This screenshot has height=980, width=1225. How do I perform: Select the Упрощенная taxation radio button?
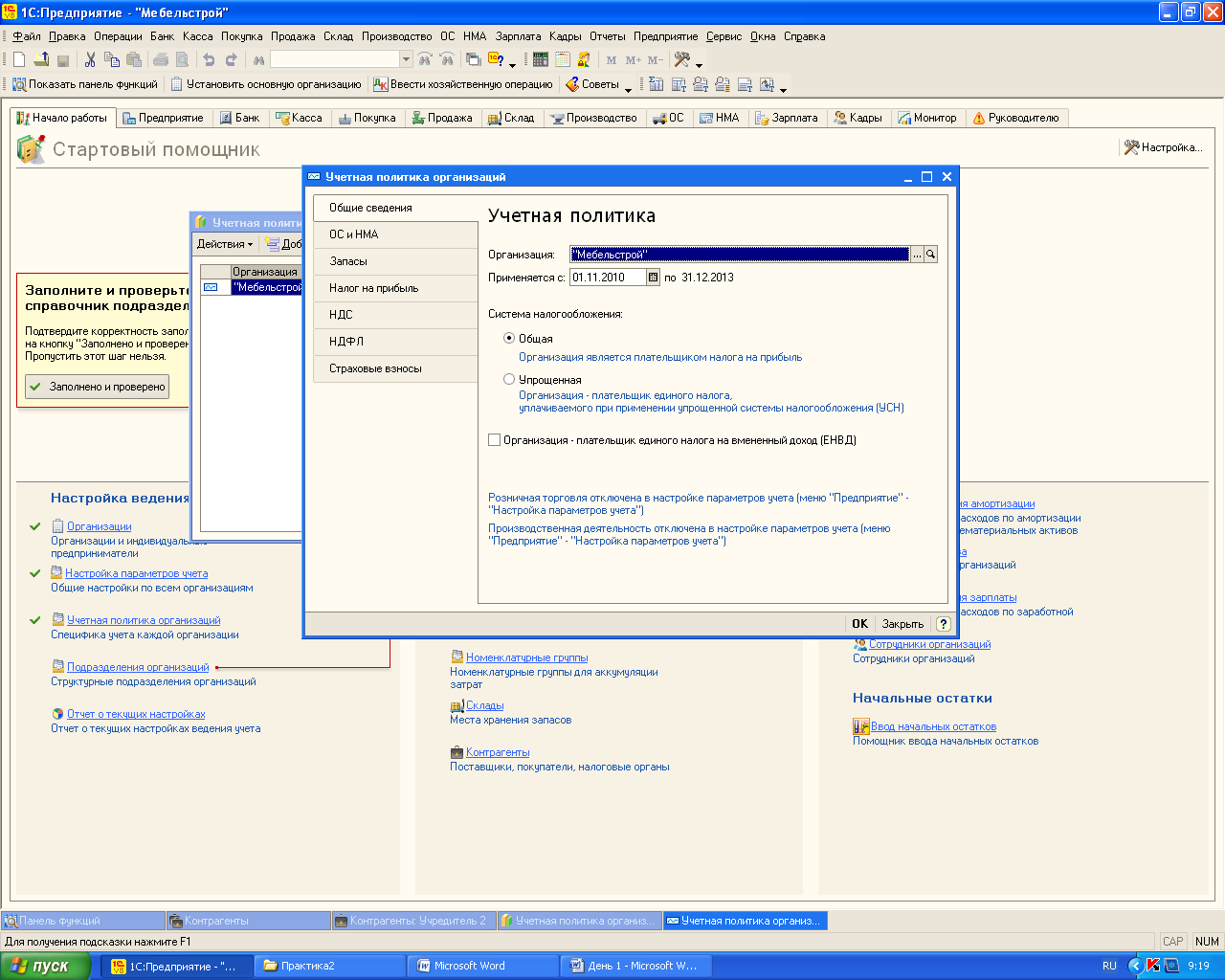click(509, 379)
